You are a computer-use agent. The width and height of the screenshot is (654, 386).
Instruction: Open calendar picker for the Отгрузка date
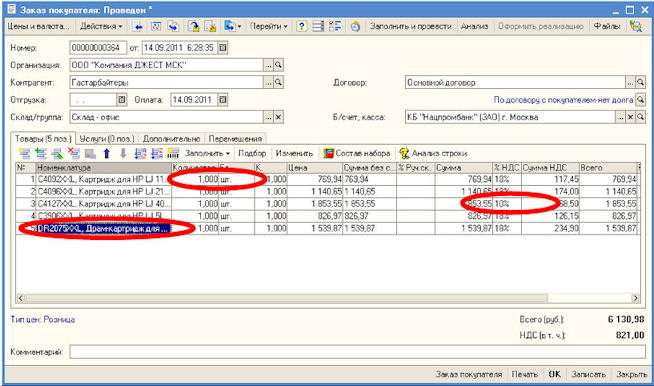click(122, 100)
